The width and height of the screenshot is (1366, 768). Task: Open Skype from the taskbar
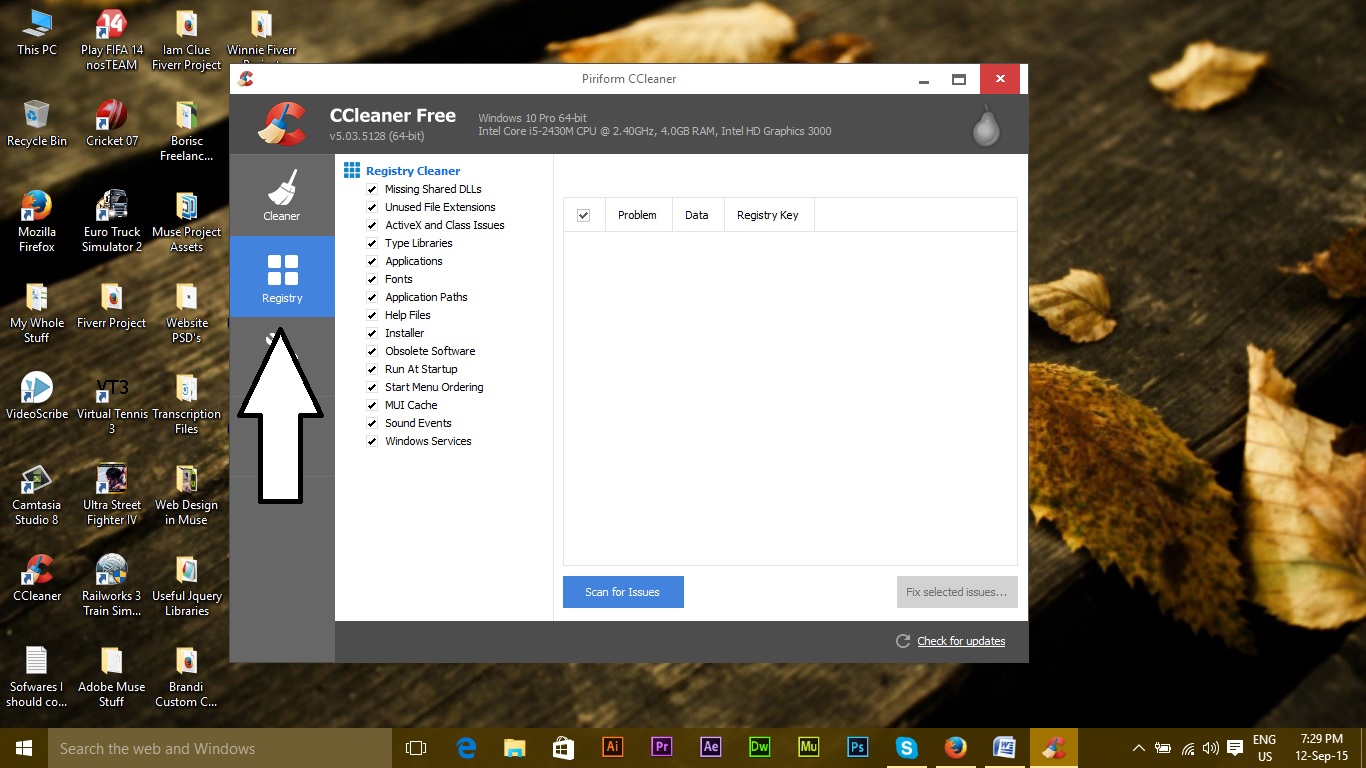(907, 747)
